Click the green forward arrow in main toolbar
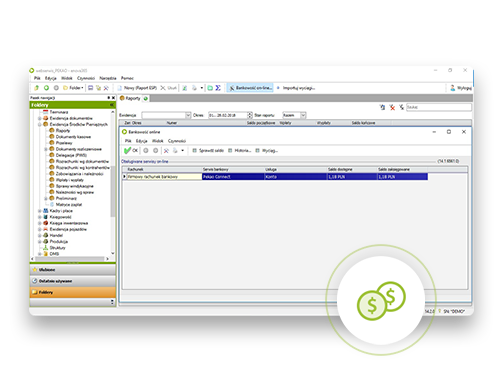Image resolution: width=500 pixels, height=383 pixels. click(46, 88)
